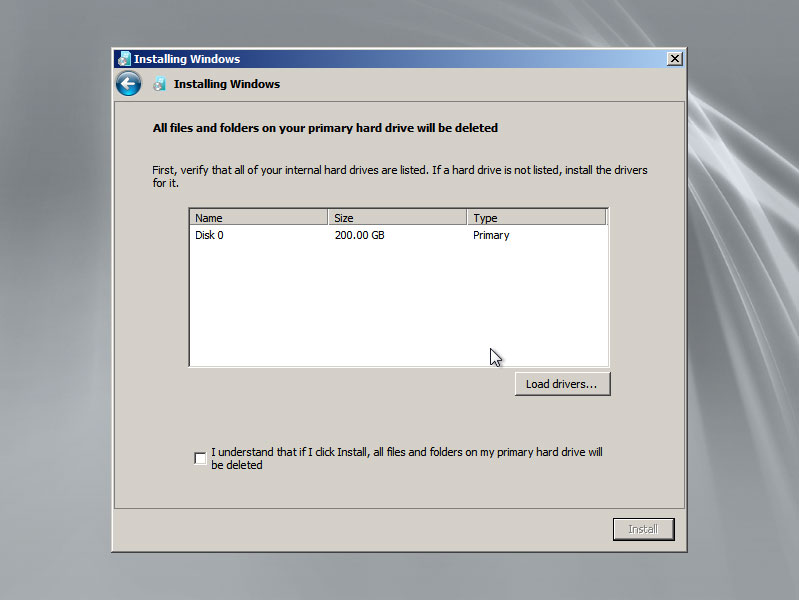This screenshot has height=600, width=799.
Task: Sort drives by the Name column header
Action: pos(259,218)
